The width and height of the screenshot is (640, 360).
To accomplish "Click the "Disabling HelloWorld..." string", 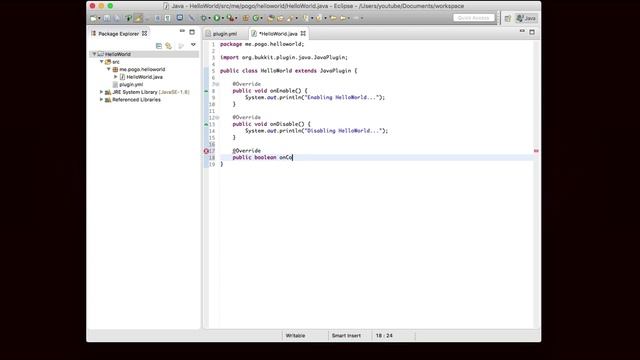I will pos(343,131).
